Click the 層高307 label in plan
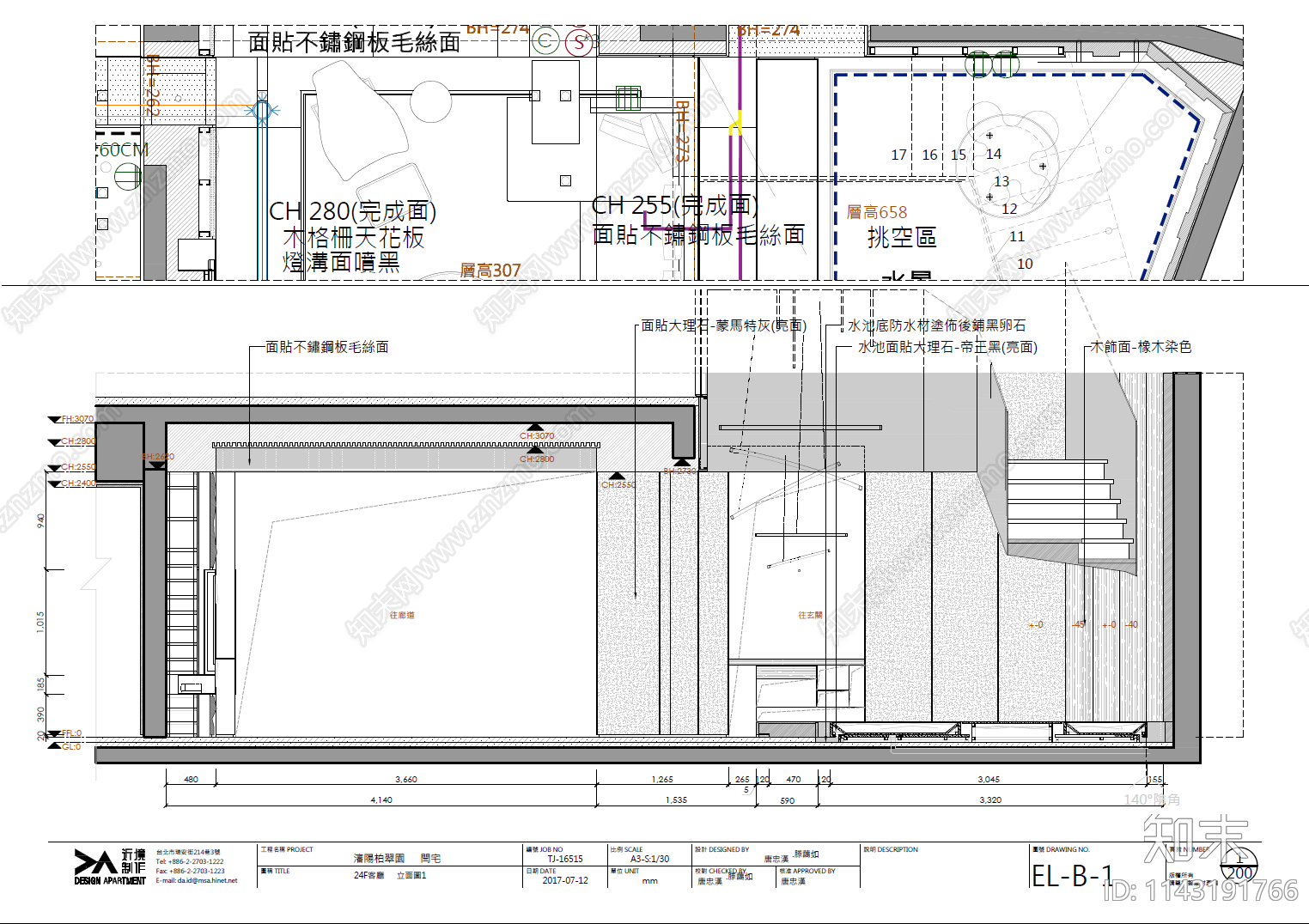 click(490, 271)
